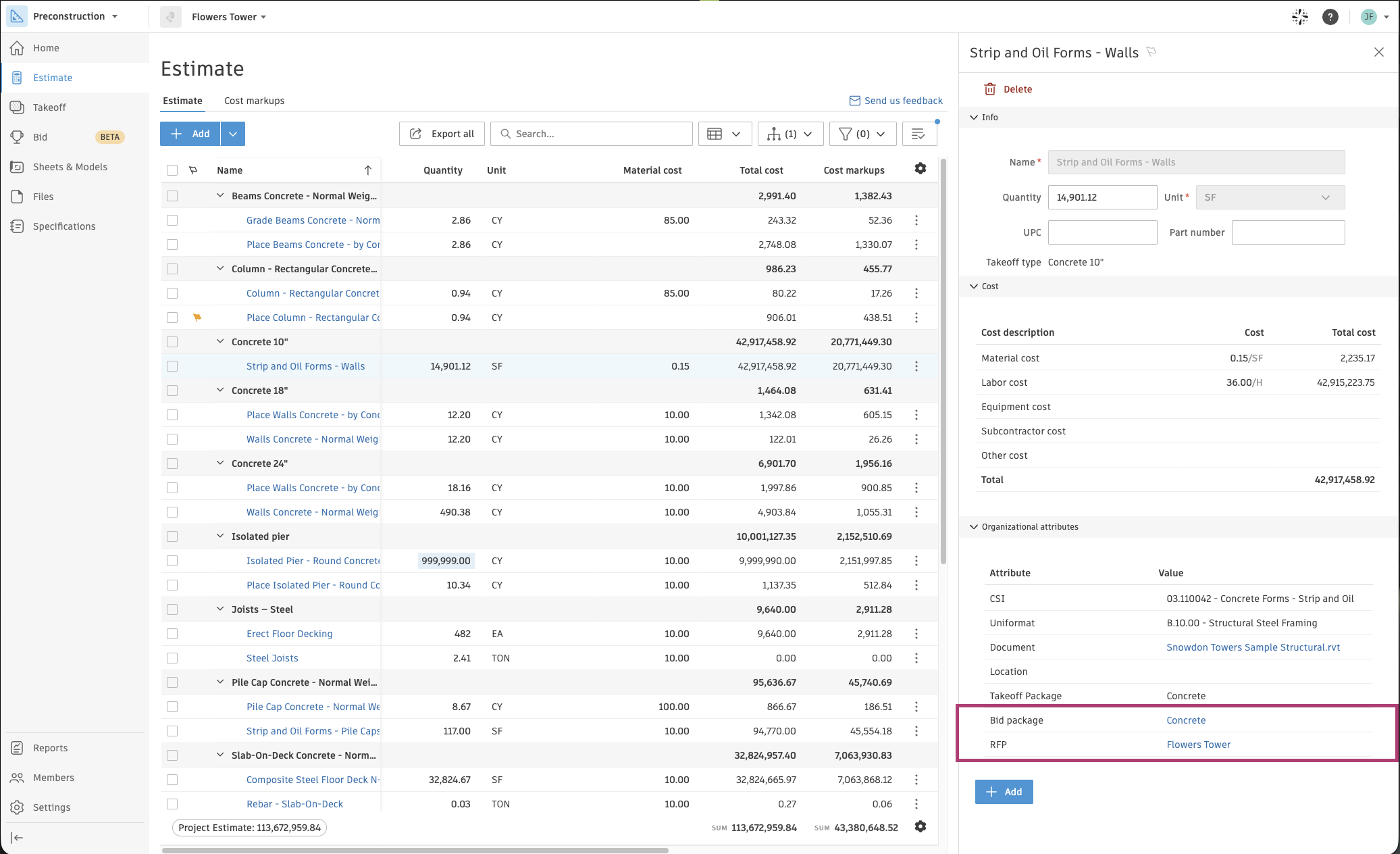Screen dimensions: 1400x854
Task: Select all rows with header checkbox
Action: [x=172, y=170]
